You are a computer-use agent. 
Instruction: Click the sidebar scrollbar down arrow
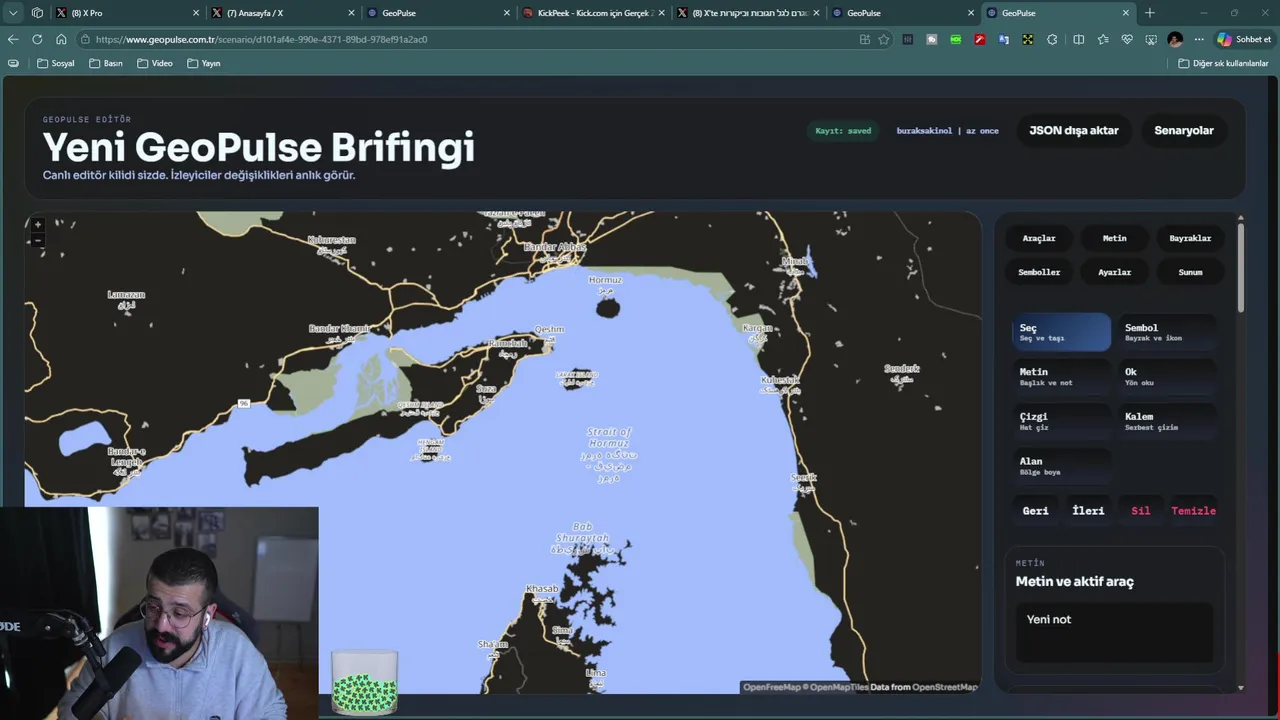coord(1241,688)
